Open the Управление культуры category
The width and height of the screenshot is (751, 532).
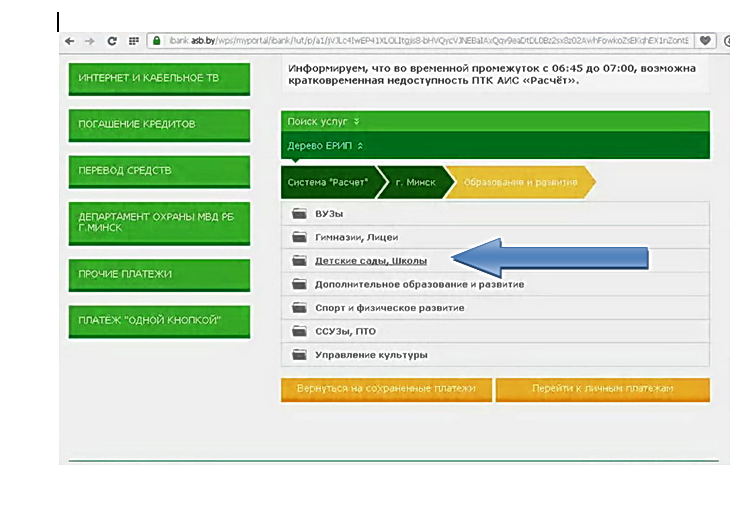tap(370, 355)
